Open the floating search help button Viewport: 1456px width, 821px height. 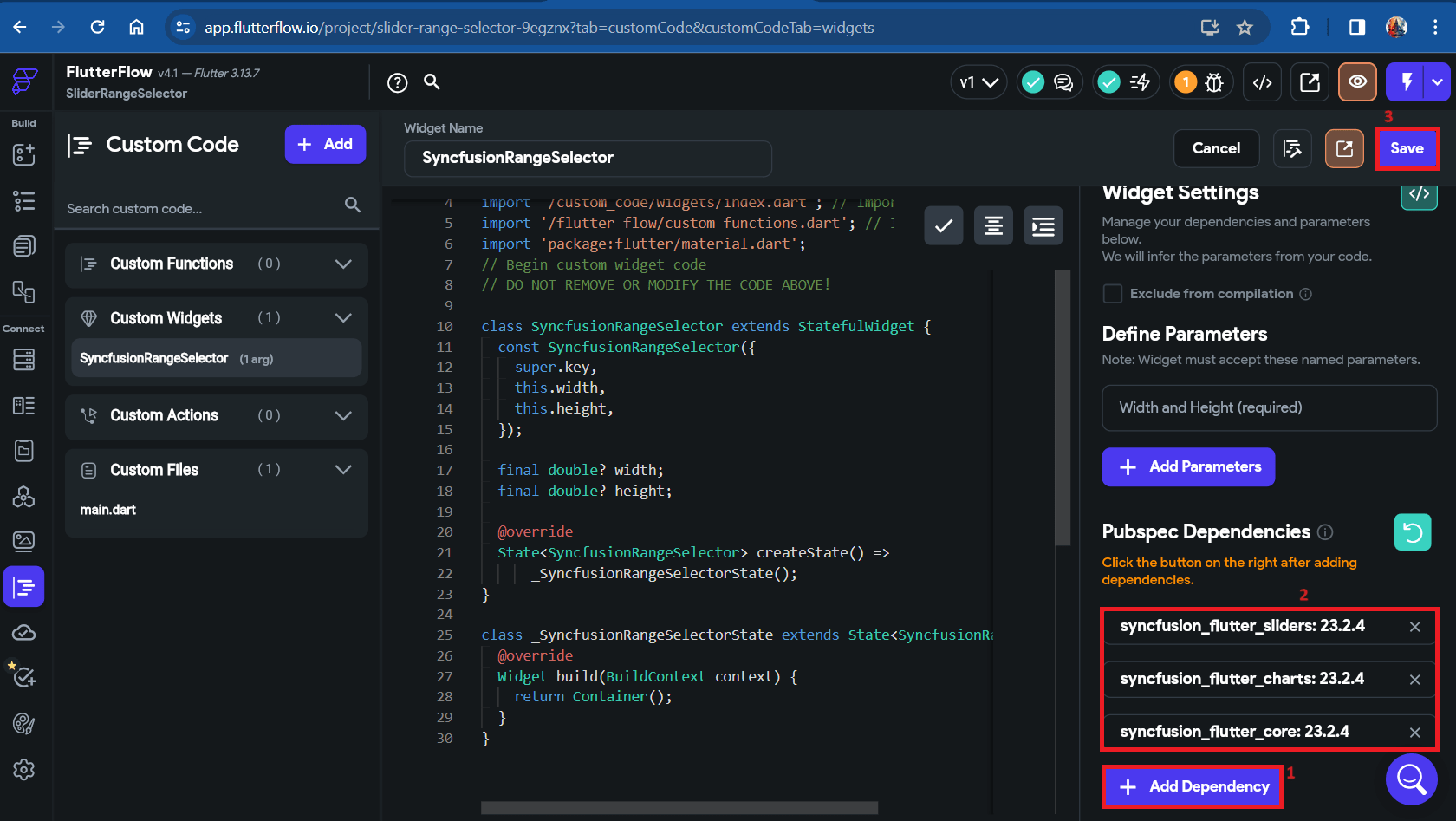(x=1412, y=779)
